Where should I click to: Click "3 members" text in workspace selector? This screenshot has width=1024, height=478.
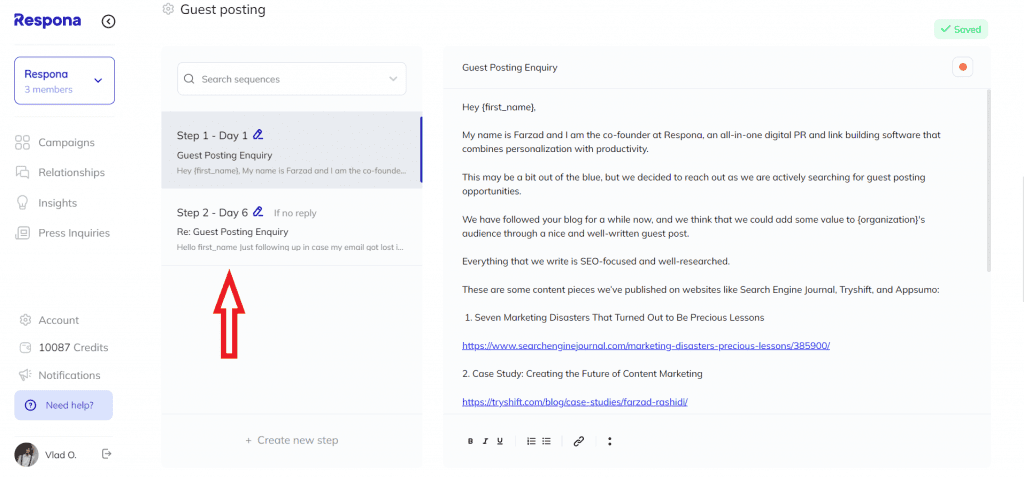49,89
